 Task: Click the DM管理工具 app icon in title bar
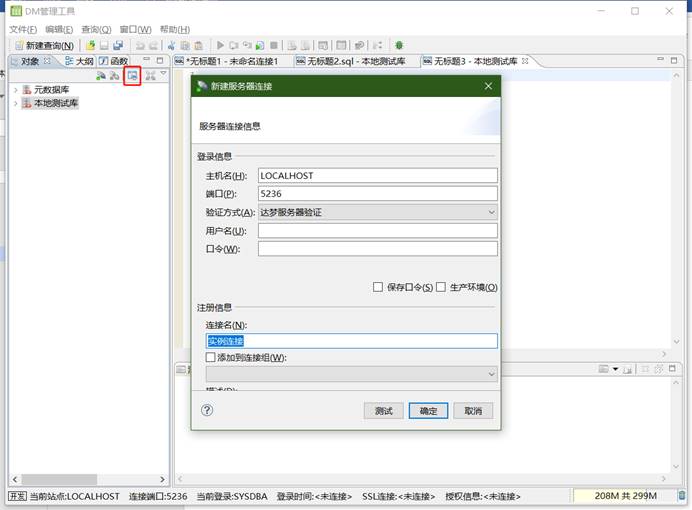click(x=16, y=11)
